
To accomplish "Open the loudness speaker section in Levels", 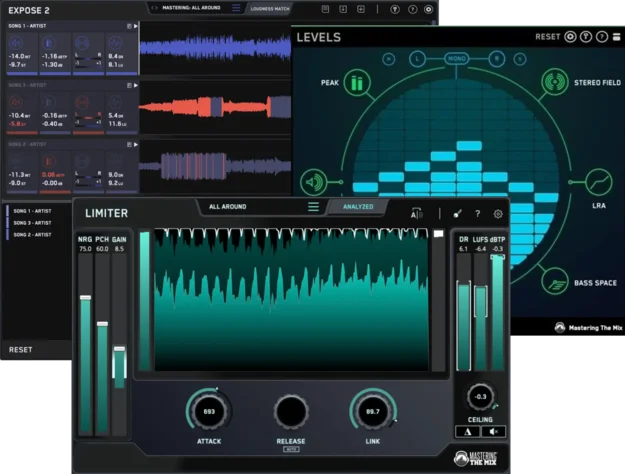I will click(314, 182).
